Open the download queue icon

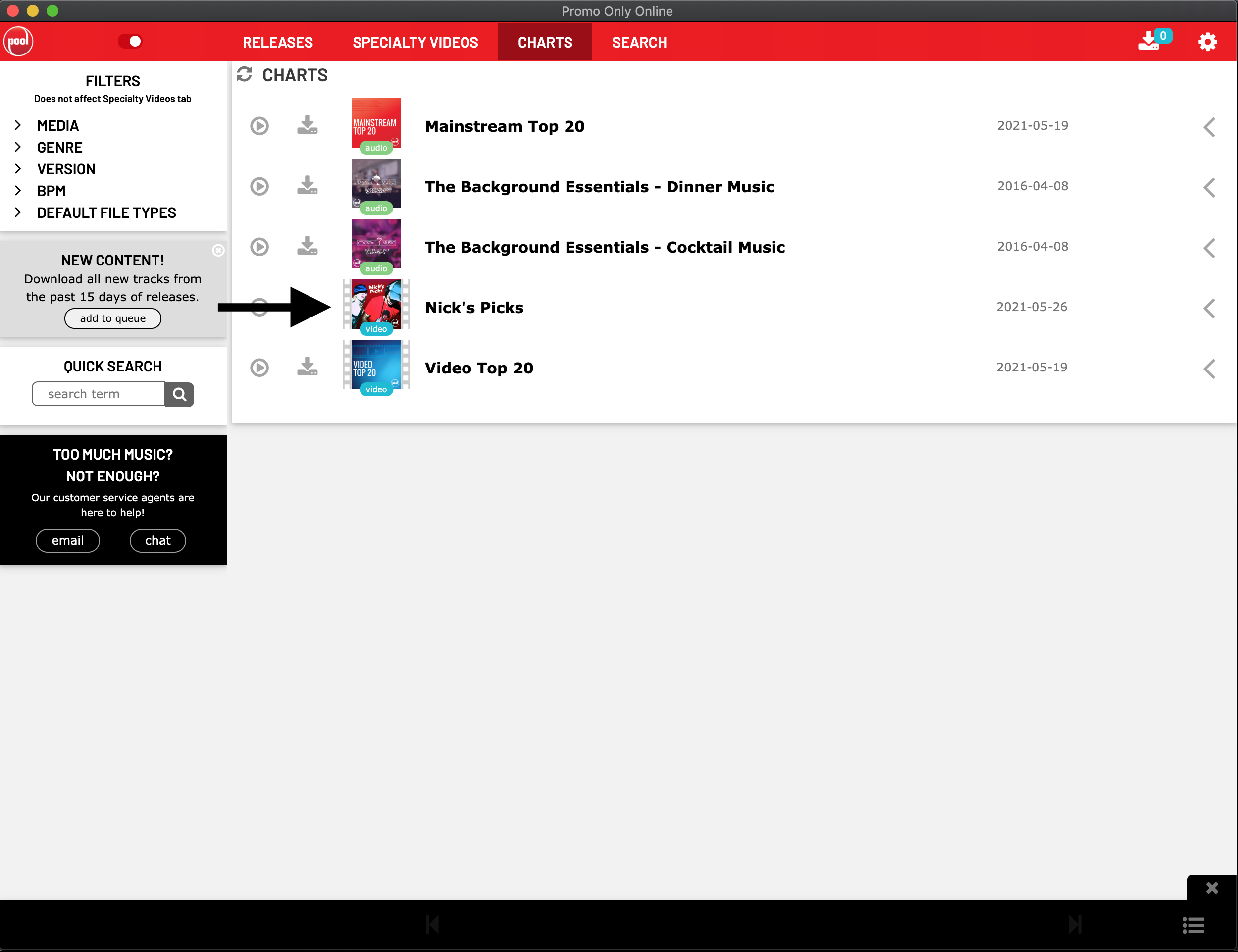click(x=1150, y=42)
